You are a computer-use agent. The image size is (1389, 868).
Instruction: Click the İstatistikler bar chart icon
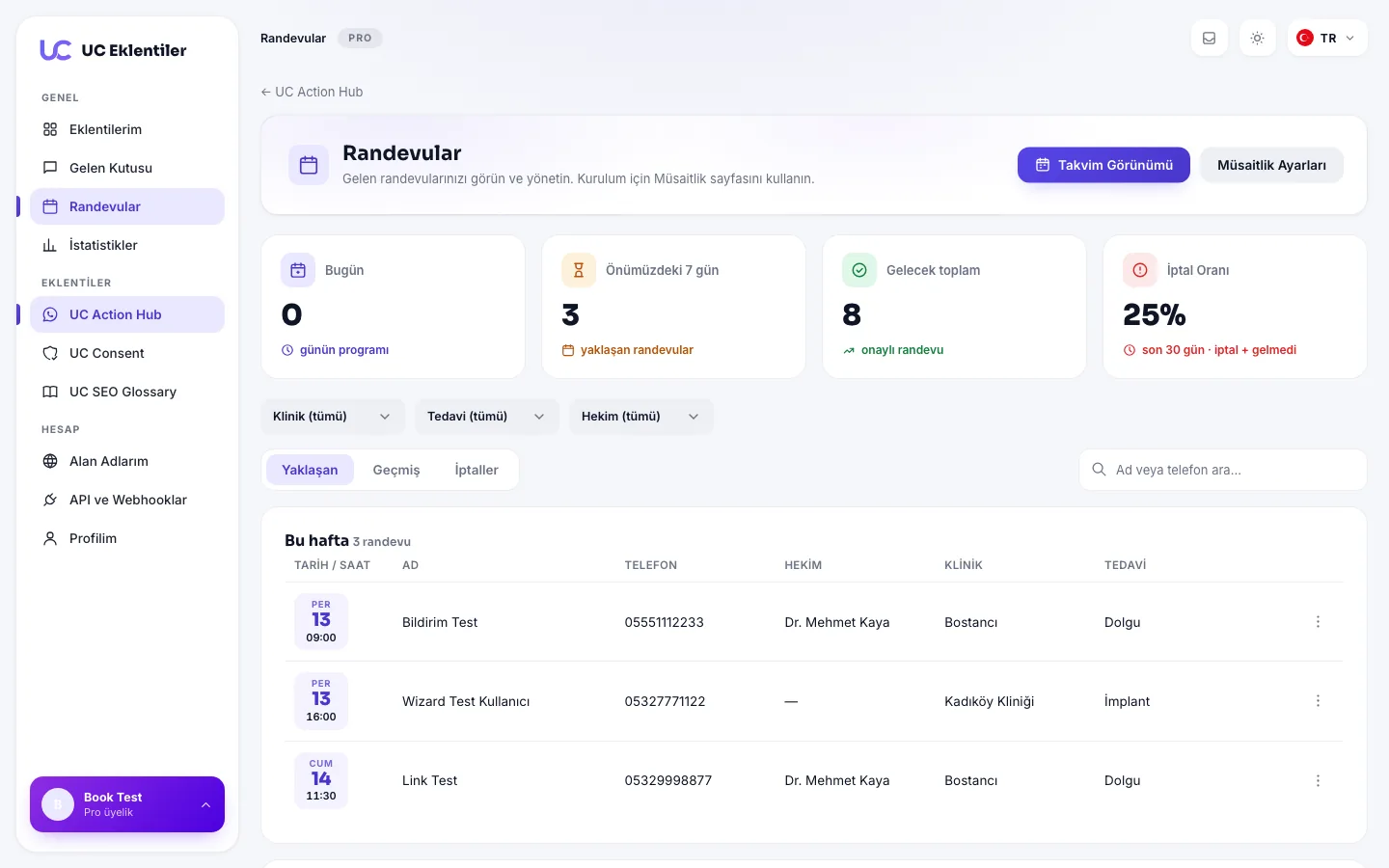tap(50, 245)
